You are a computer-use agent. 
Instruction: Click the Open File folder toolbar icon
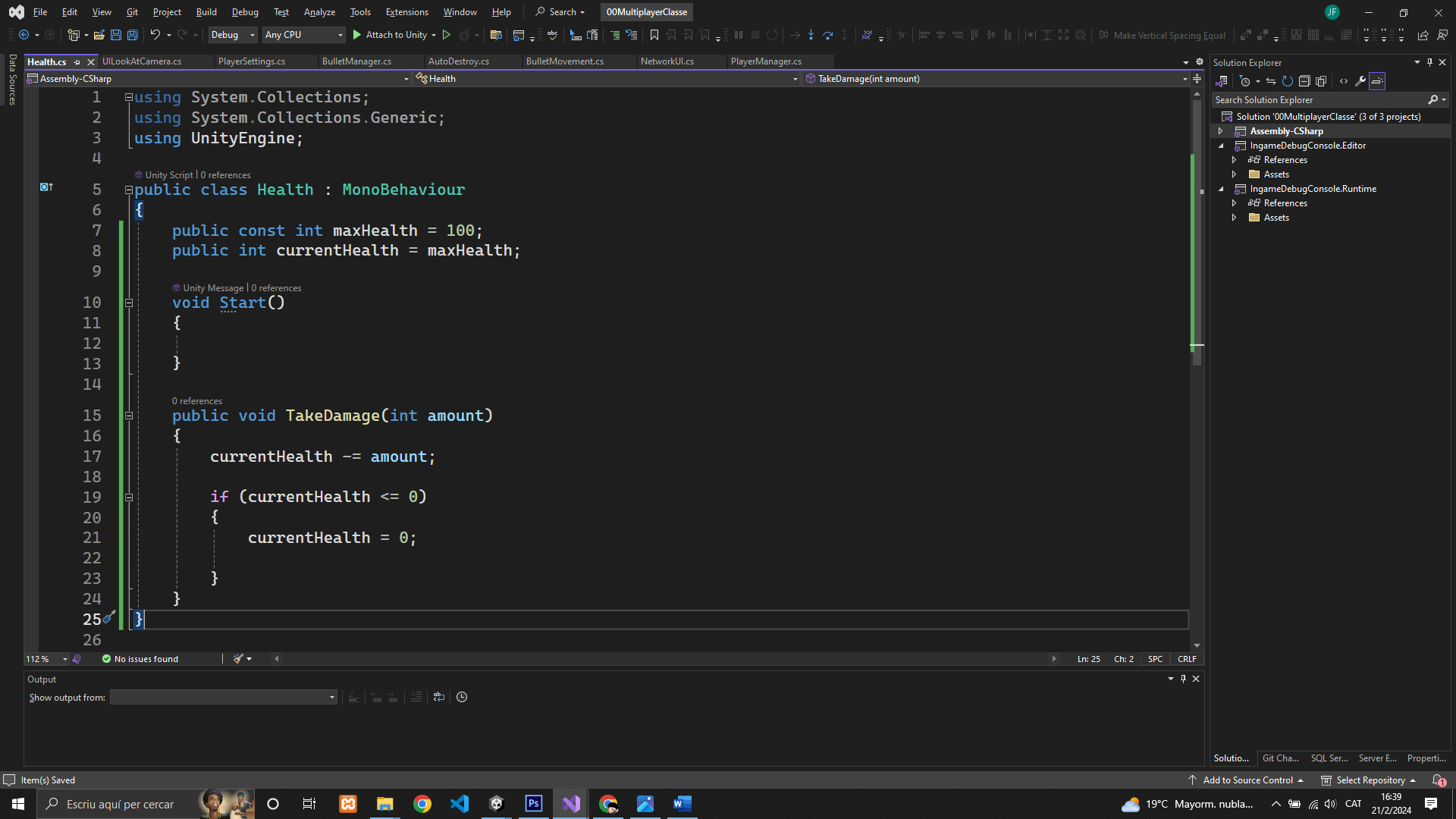click(x=99, y=35)
